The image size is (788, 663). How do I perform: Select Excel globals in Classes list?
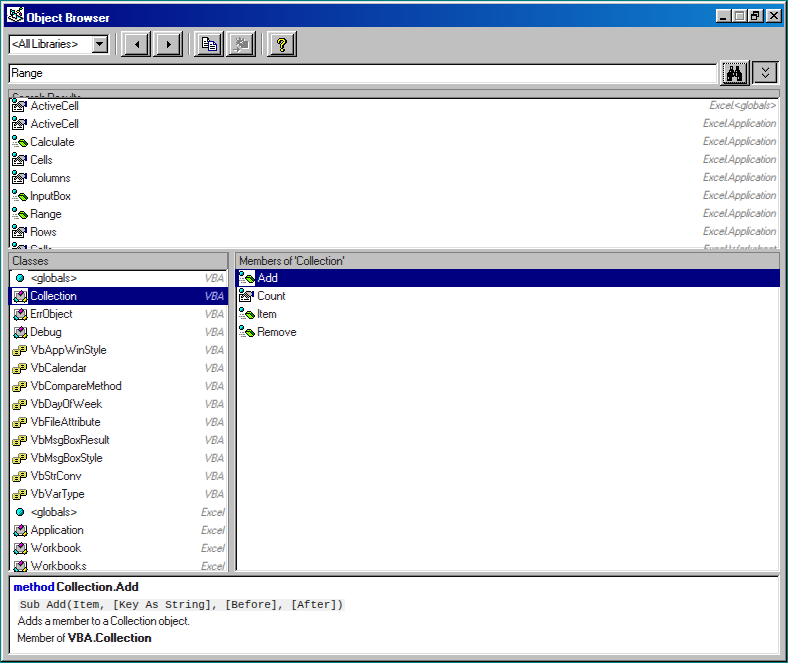pyautogui.click(x=118, y=512)
